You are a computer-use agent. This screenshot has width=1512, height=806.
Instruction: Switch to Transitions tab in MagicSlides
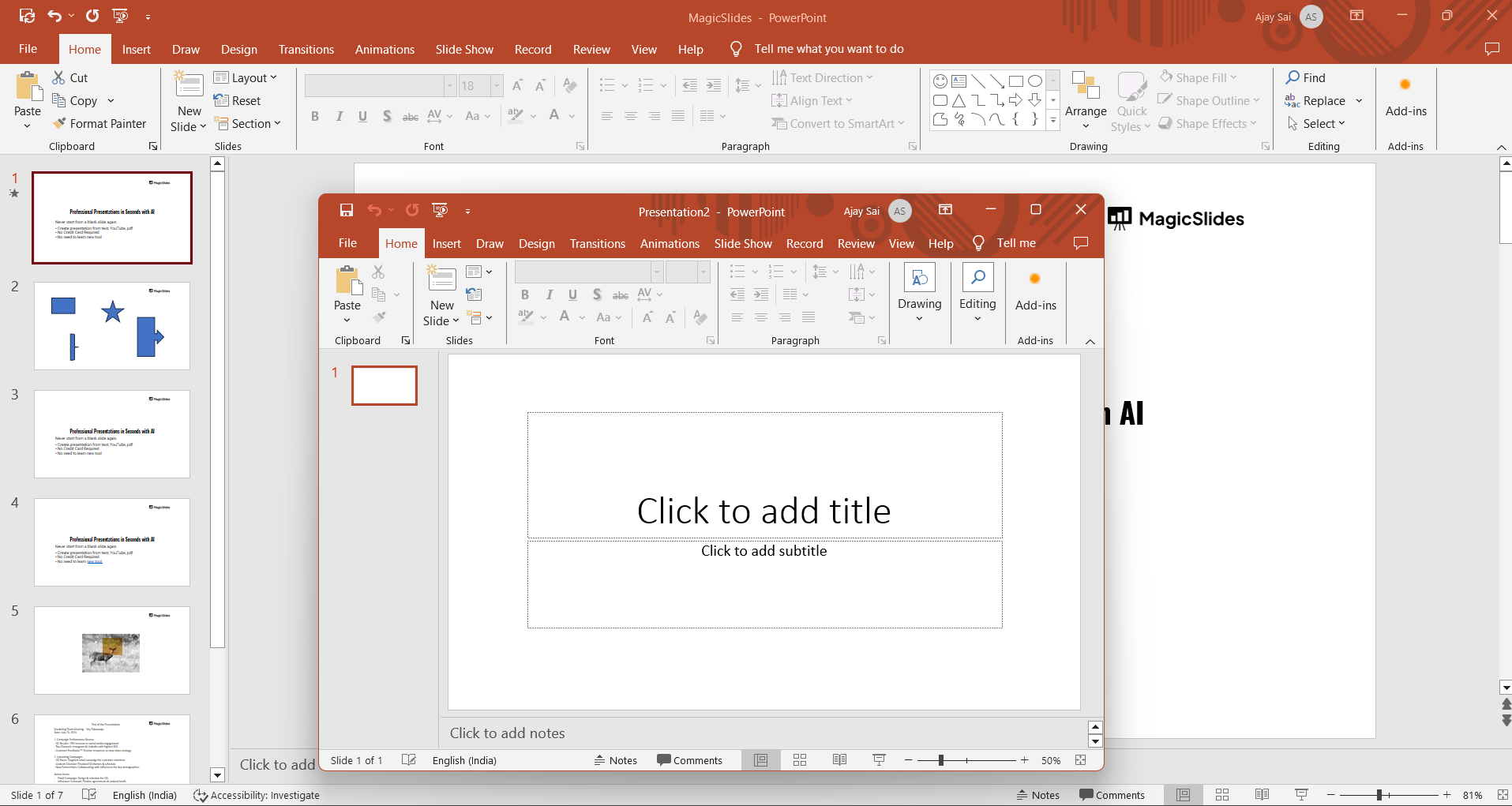tap(306, 49)
